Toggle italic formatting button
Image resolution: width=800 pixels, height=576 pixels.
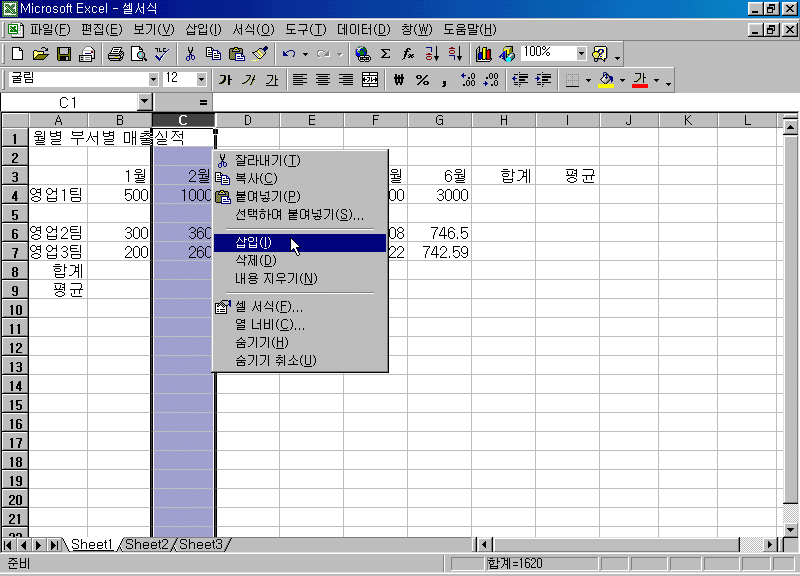248,80
